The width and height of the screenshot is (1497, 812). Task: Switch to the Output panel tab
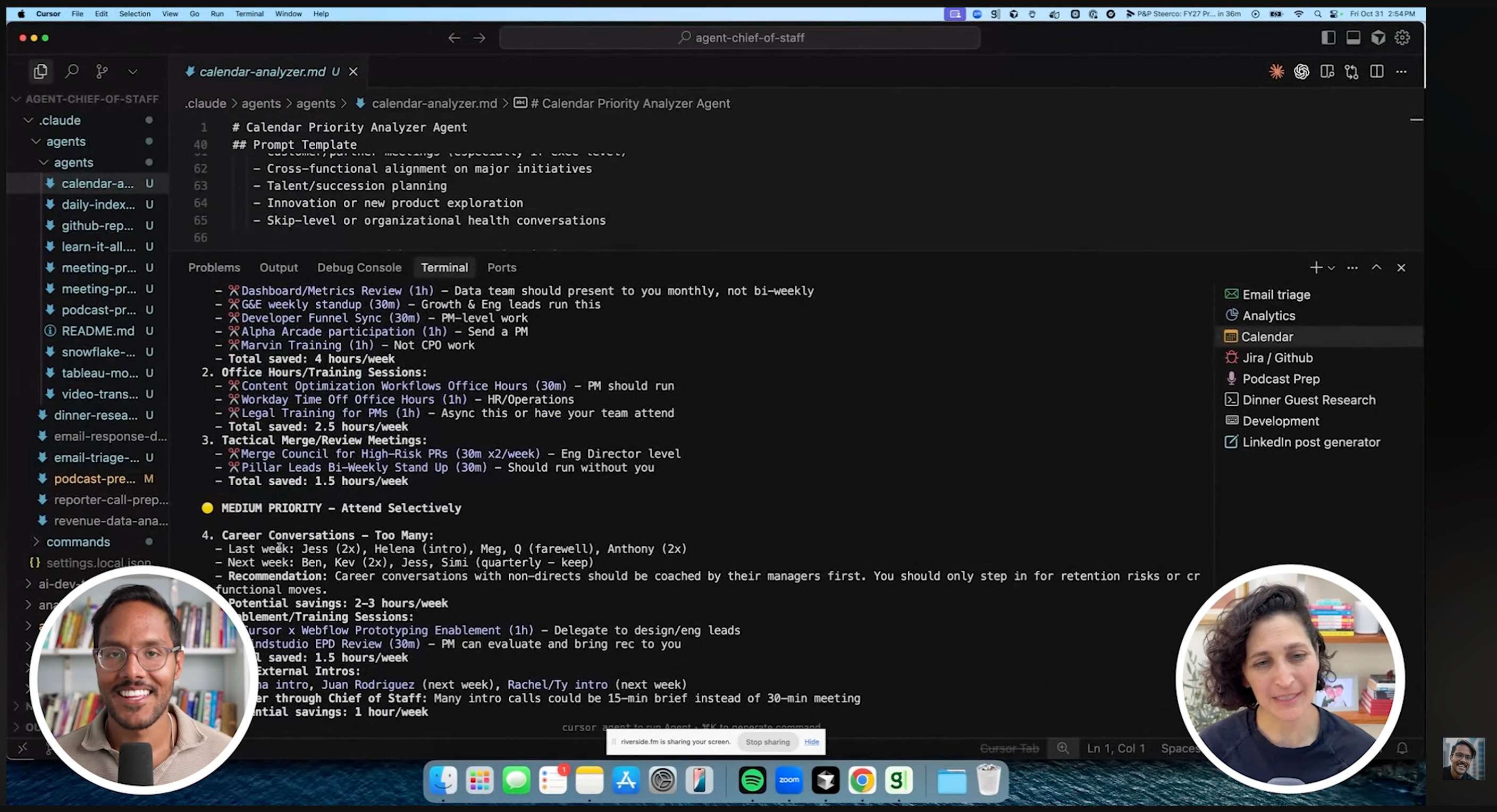coord(279,268)
